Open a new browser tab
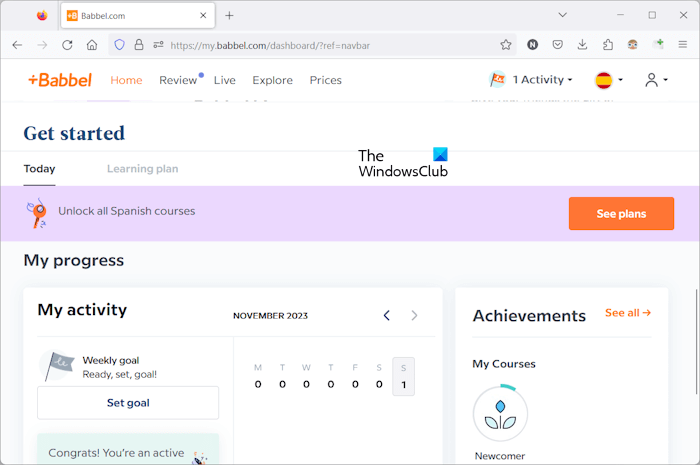This screenshot has width=700, height=465. tap(229, 16)
